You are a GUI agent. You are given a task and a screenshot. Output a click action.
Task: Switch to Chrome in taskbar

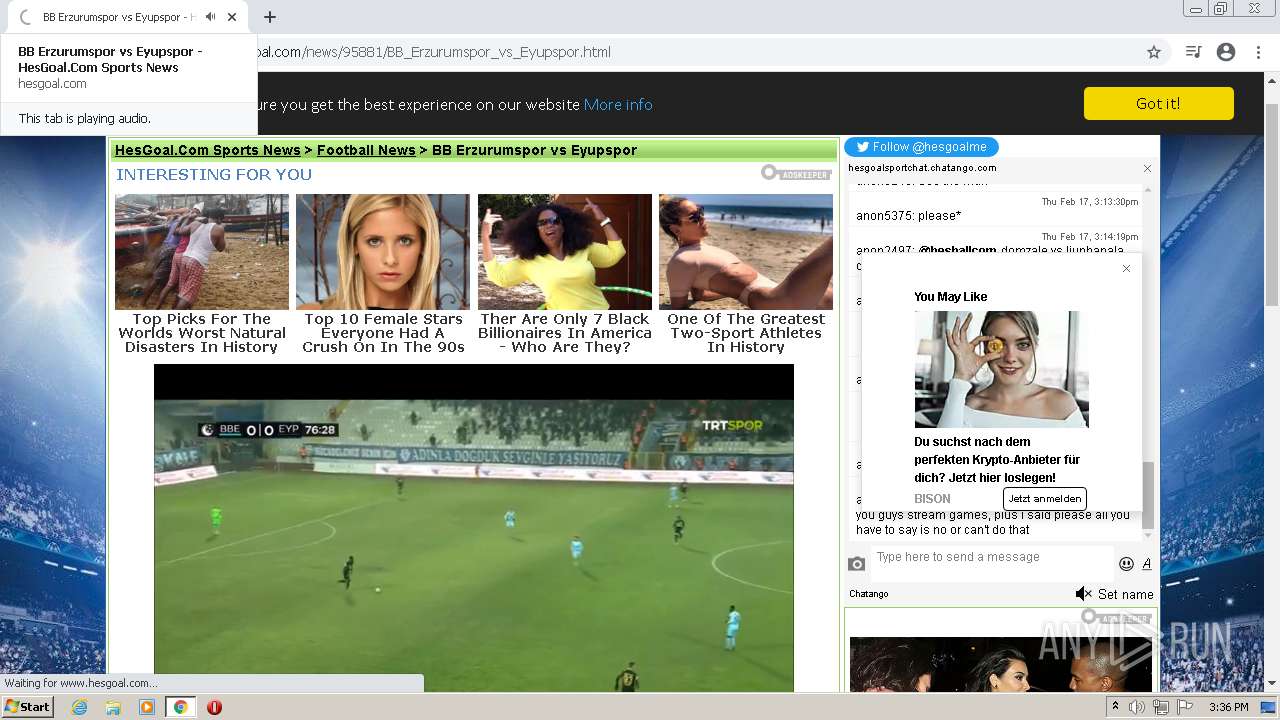coord(180,707)
